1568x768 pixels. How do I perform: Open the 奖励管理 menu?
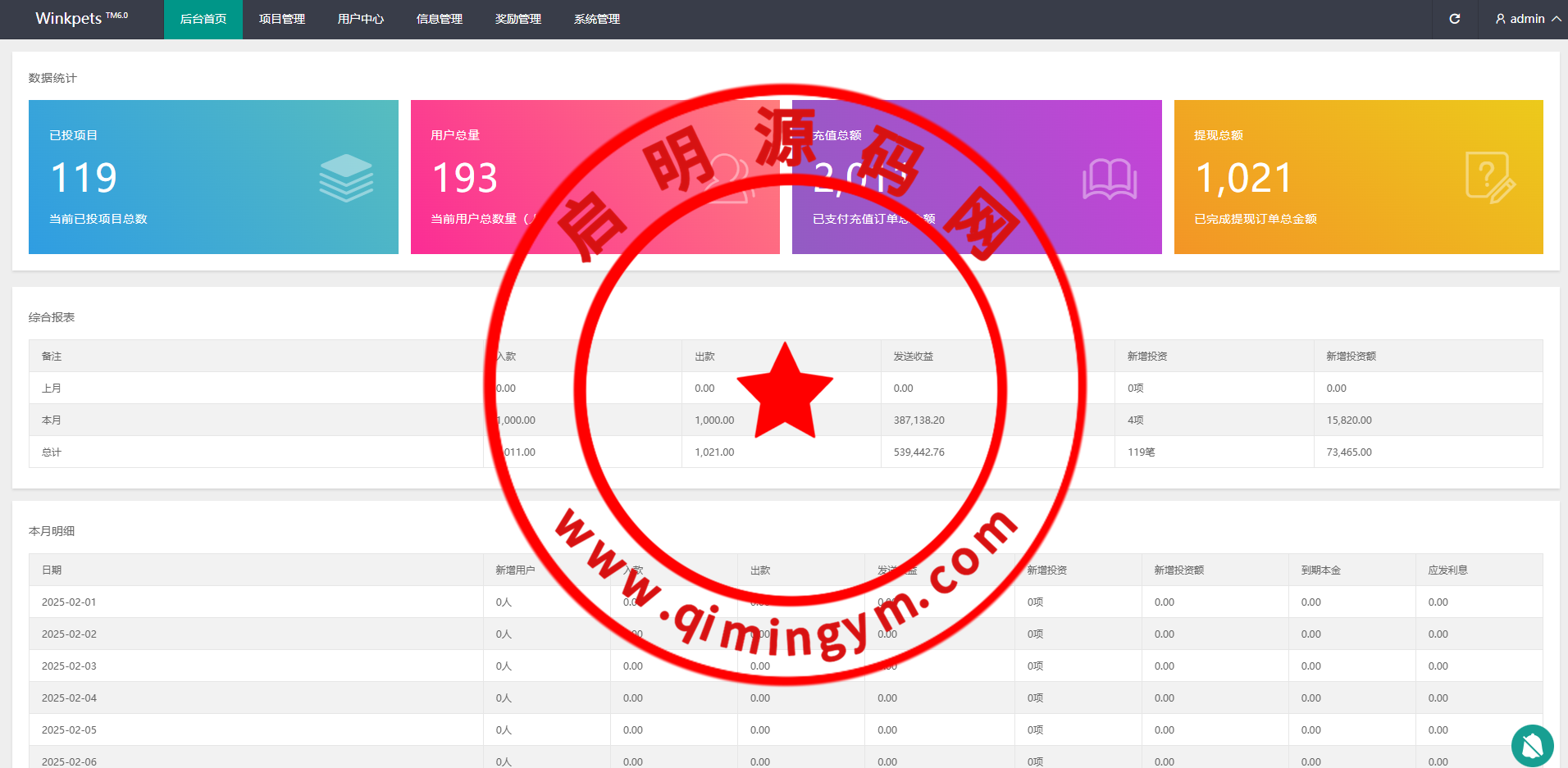coord(518,19)
